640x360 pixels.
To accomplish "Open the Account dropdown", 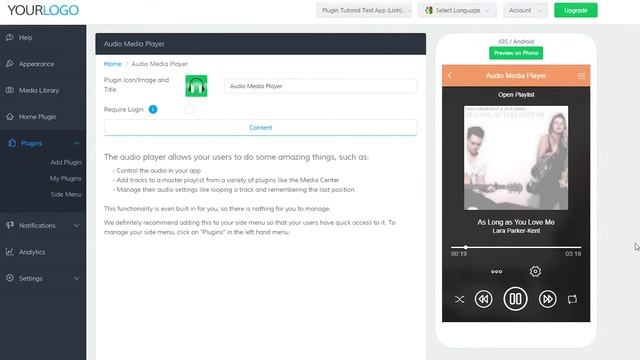I will click(x=525, y=10).
